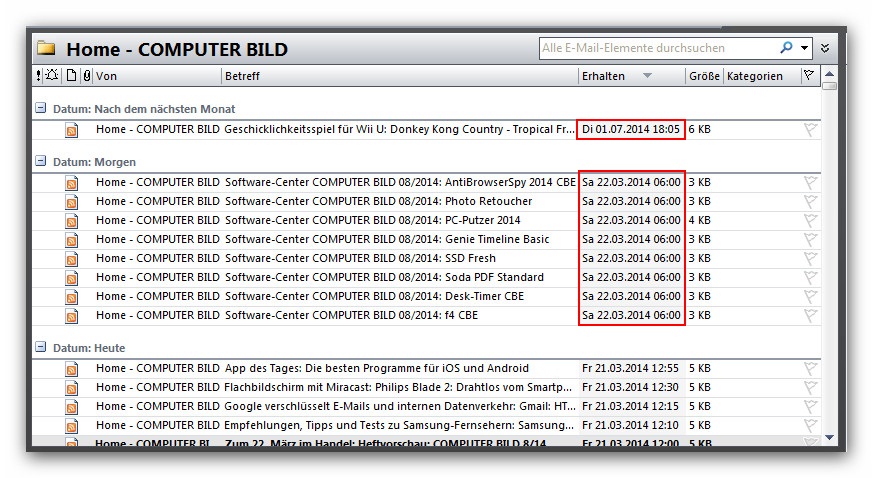Image resolution: width=873 pixels, height=478 pixels.
Task: Sort by the Attachment paperclip column icon
Action: click(x=86, y=76)
